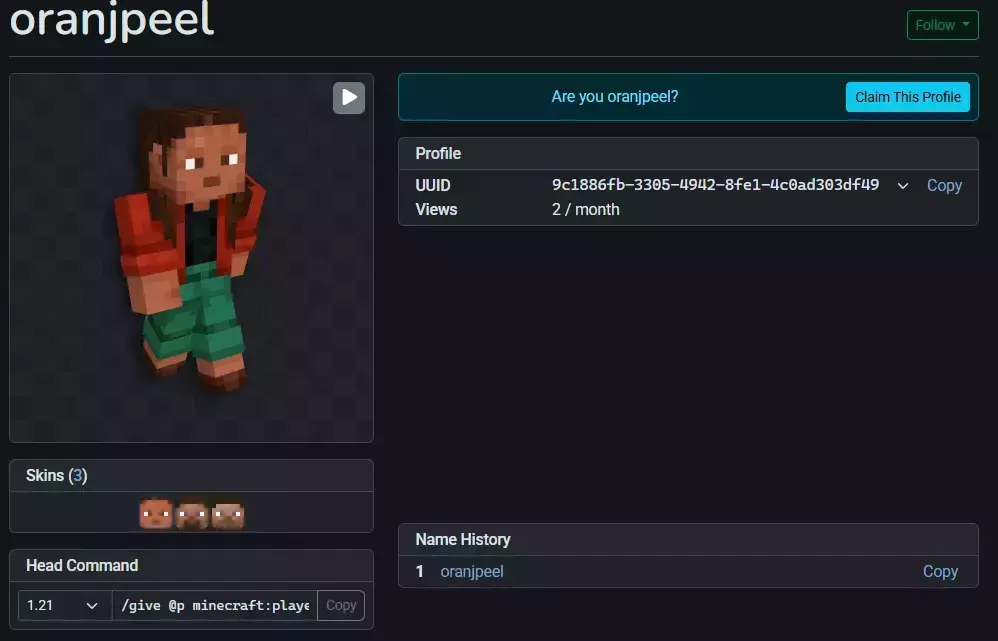Click the /give head command field
The width and height of the screenshot is (998, 641).
[x=215, y=605]
